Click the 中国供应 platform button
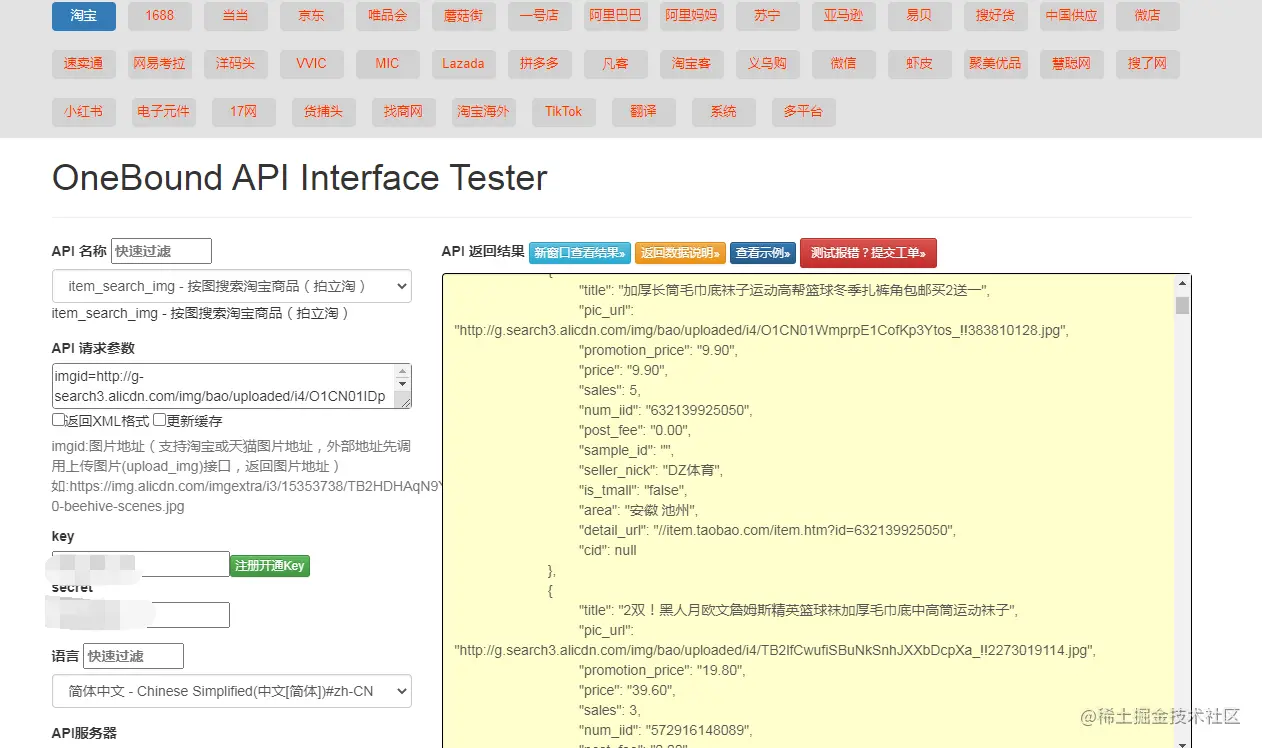The width and height of the screenshot is (1262, 748). [1071, 16]
